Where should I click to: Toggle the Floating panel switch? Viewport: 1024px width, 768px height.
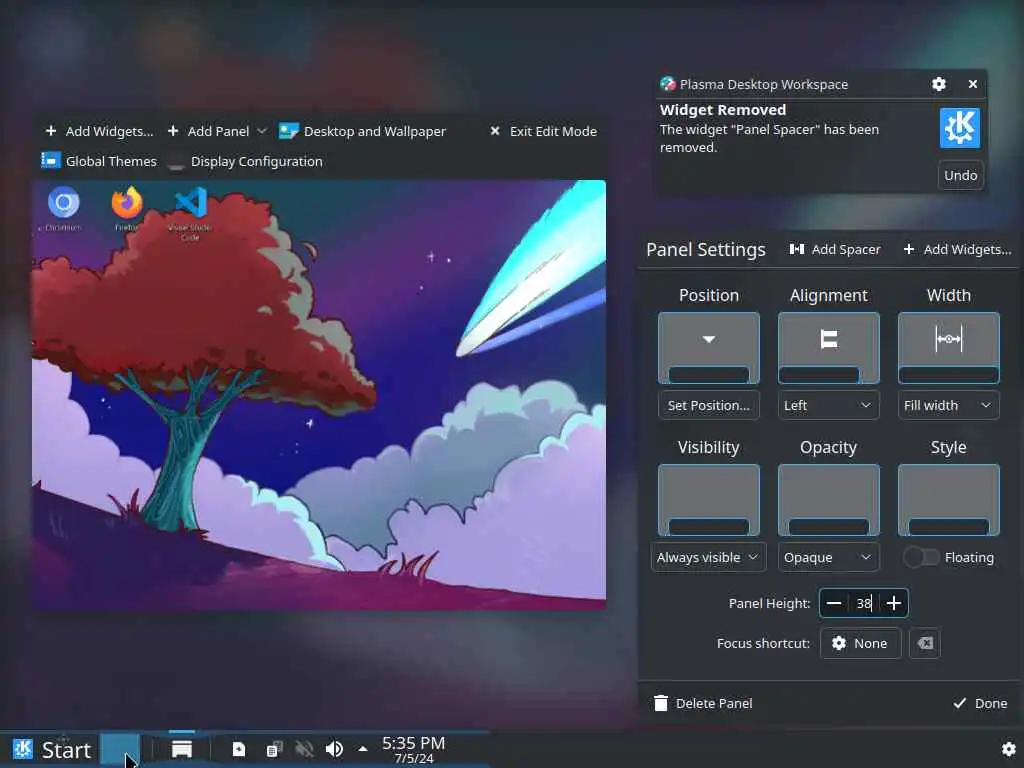(x=921, y=557)
